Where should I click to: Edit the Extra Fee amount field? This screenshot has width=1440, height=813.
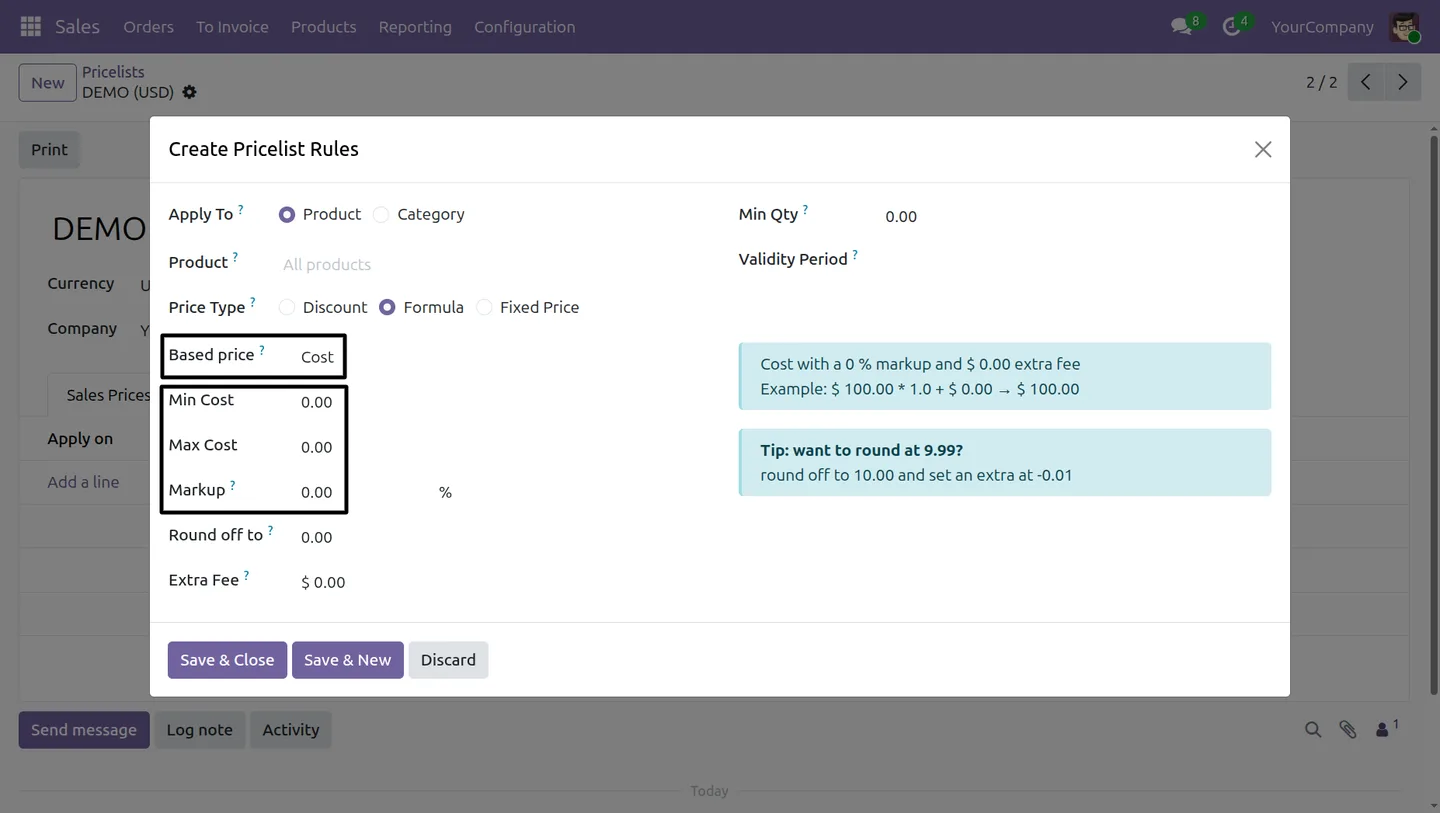pyautogui.click(x=323, y=582)
